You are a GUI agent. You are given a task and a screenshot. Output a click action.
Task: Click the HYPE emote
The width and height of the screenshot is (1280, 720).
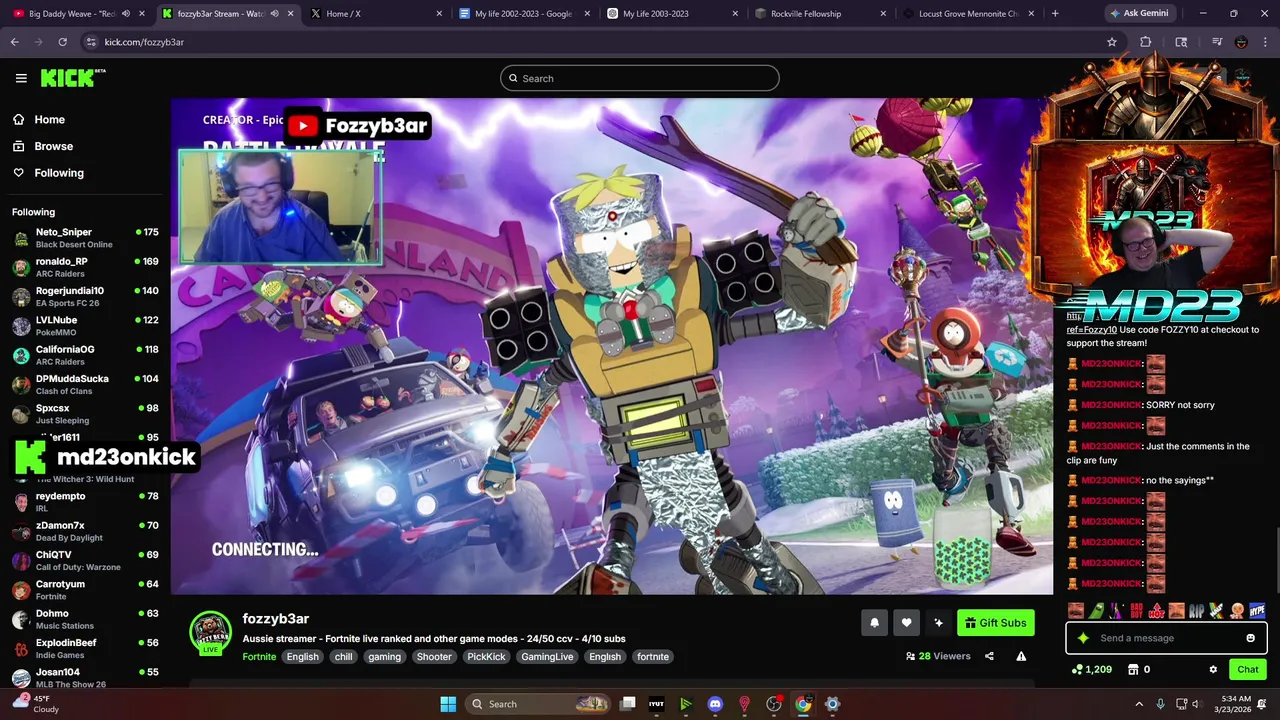pos(1257,611)
